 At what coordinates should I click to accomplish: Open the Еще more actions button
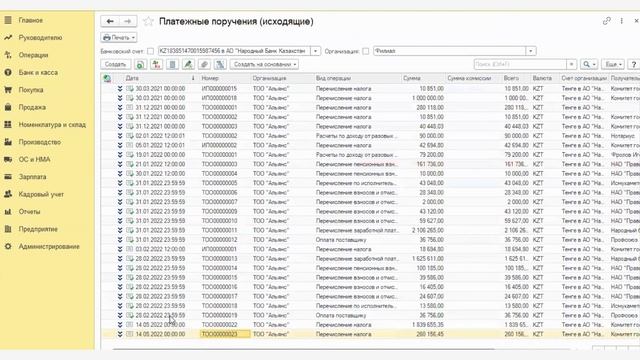click(613, 64)
